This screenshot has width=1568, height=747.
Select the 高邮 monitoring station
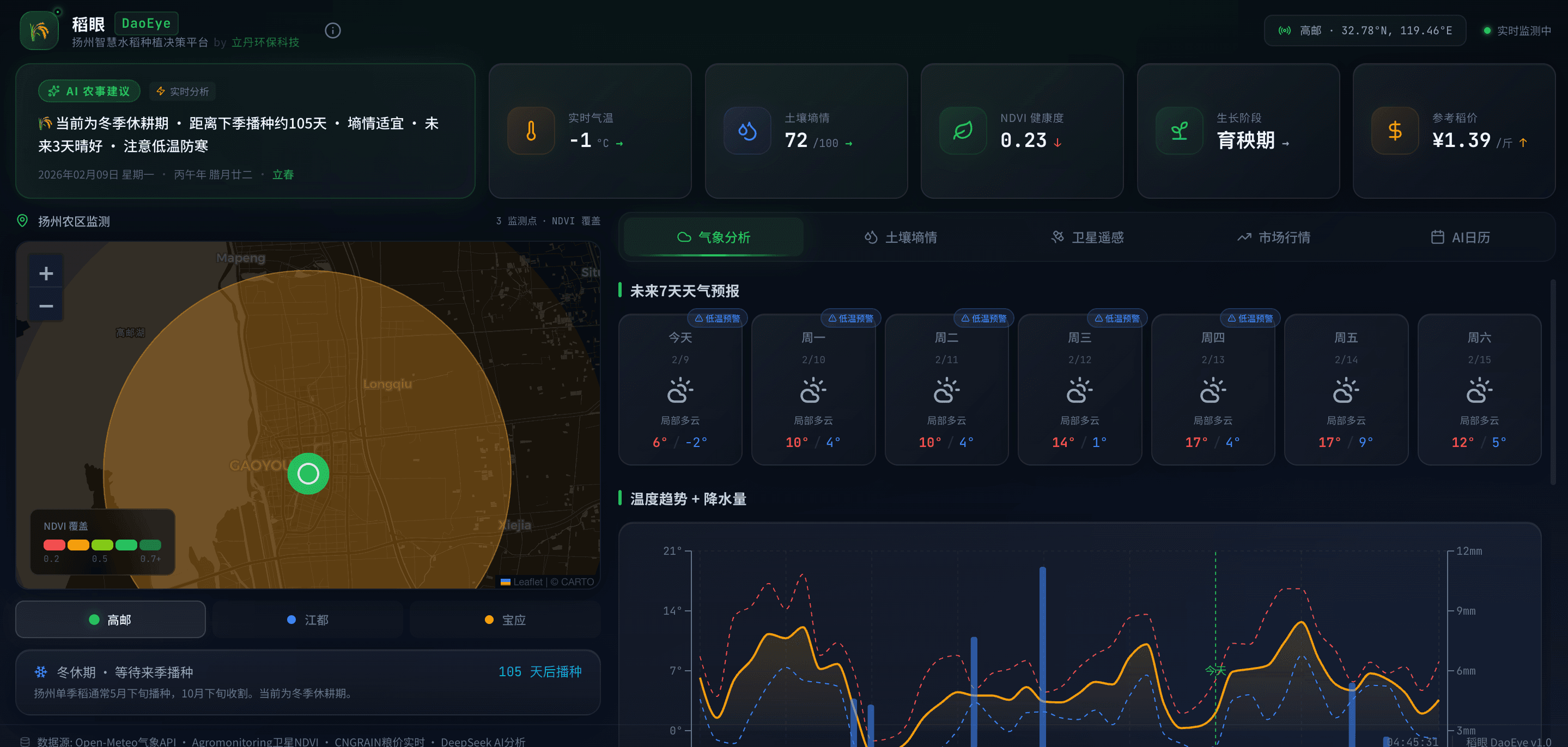[x=110, y=619]
